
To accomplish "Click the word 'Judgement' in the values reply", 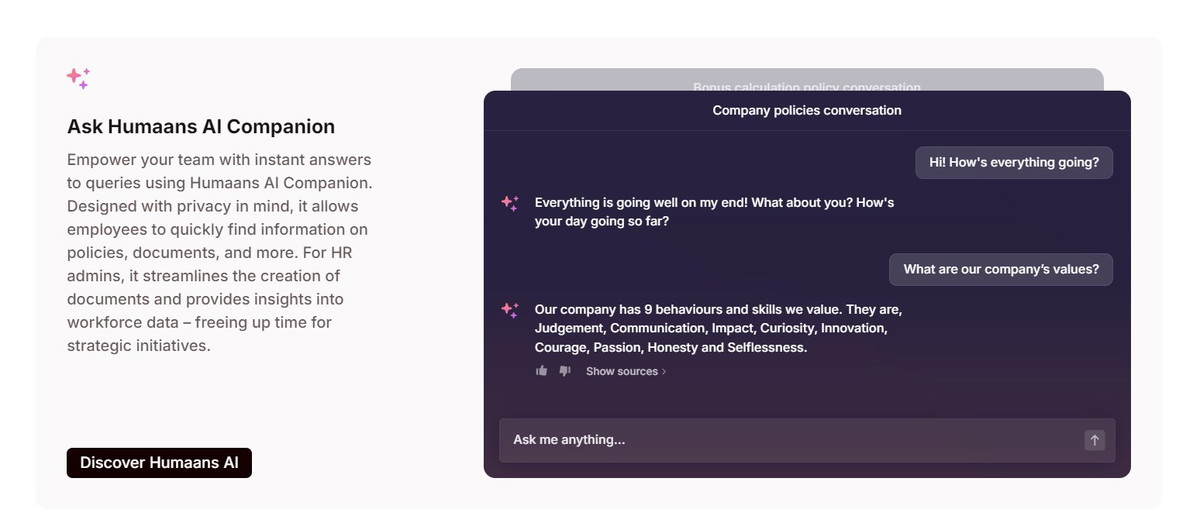I will coord(569,329).
